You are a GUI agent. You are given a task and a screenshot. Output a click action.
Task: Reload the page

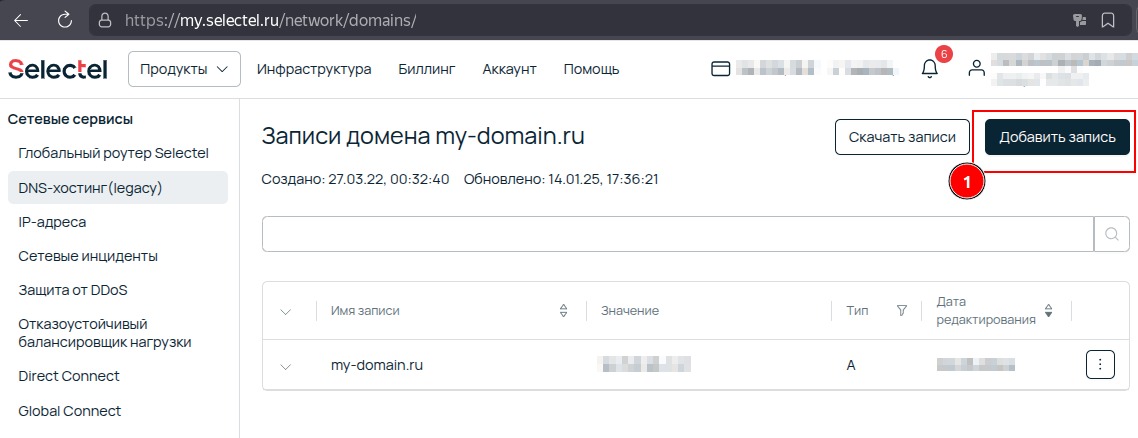65,19
